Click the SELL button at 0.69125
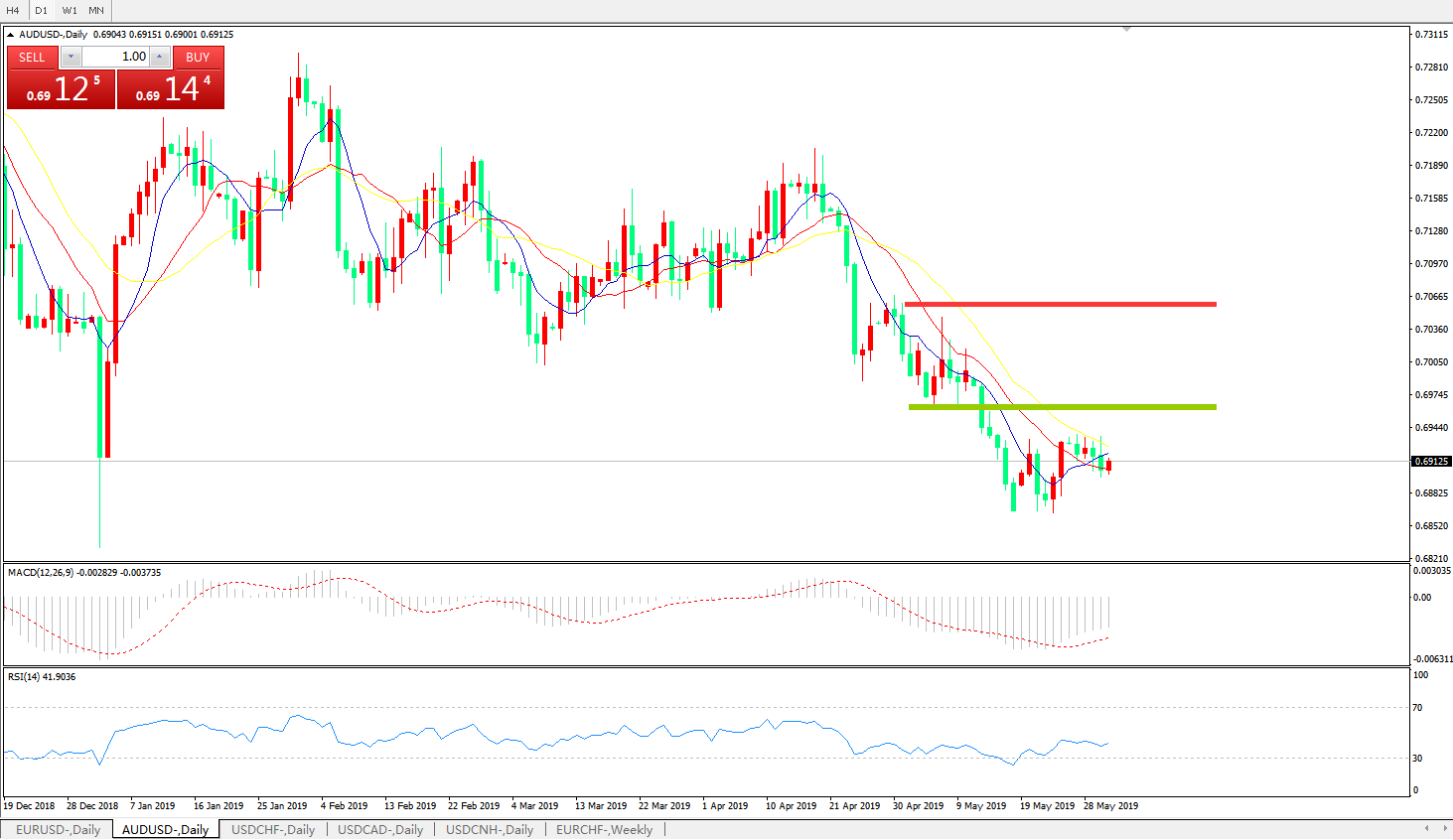 [x=61, y=88]
